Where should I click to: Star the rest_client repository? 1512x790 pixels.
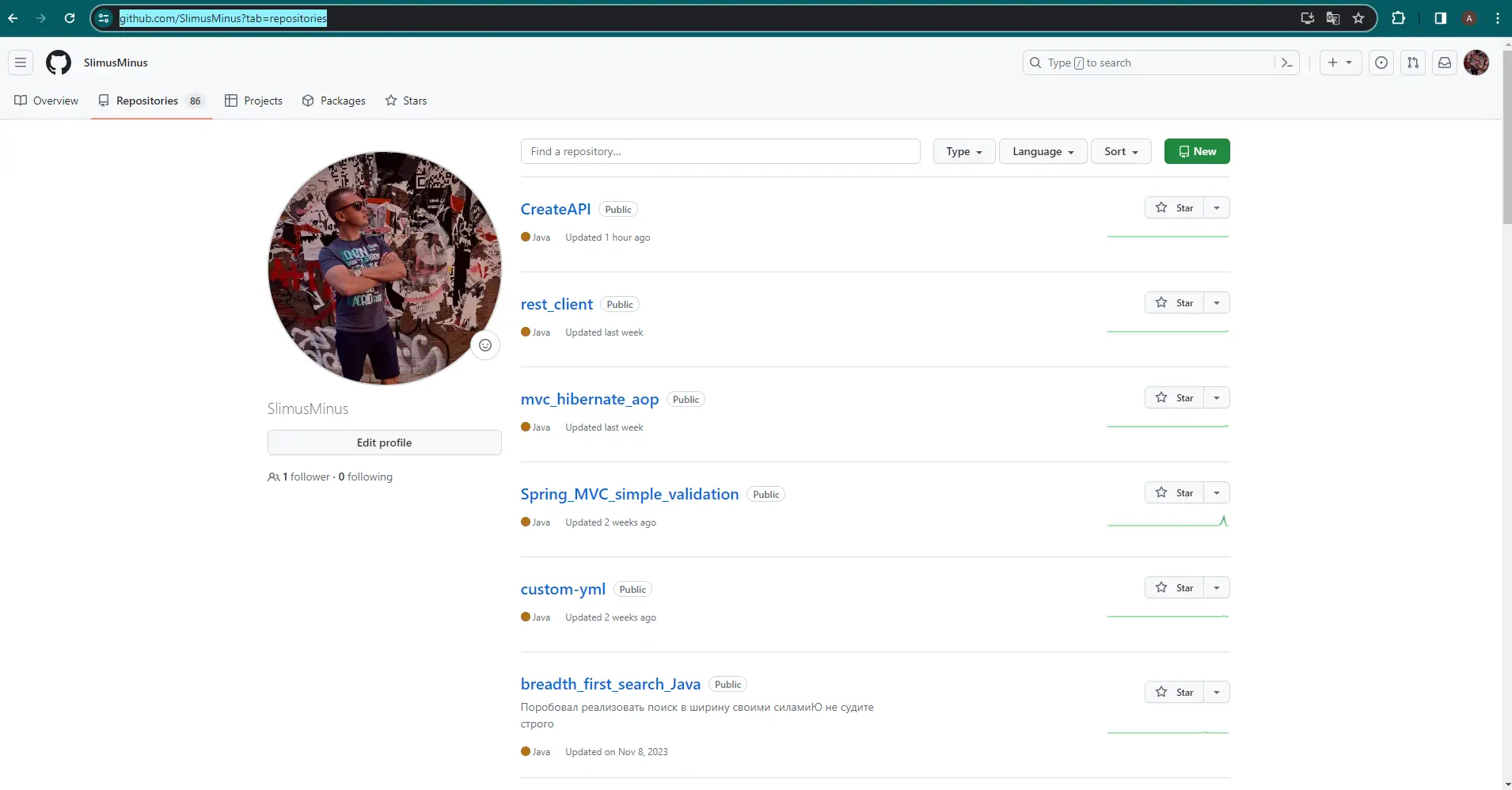(x=1174, y=302)
